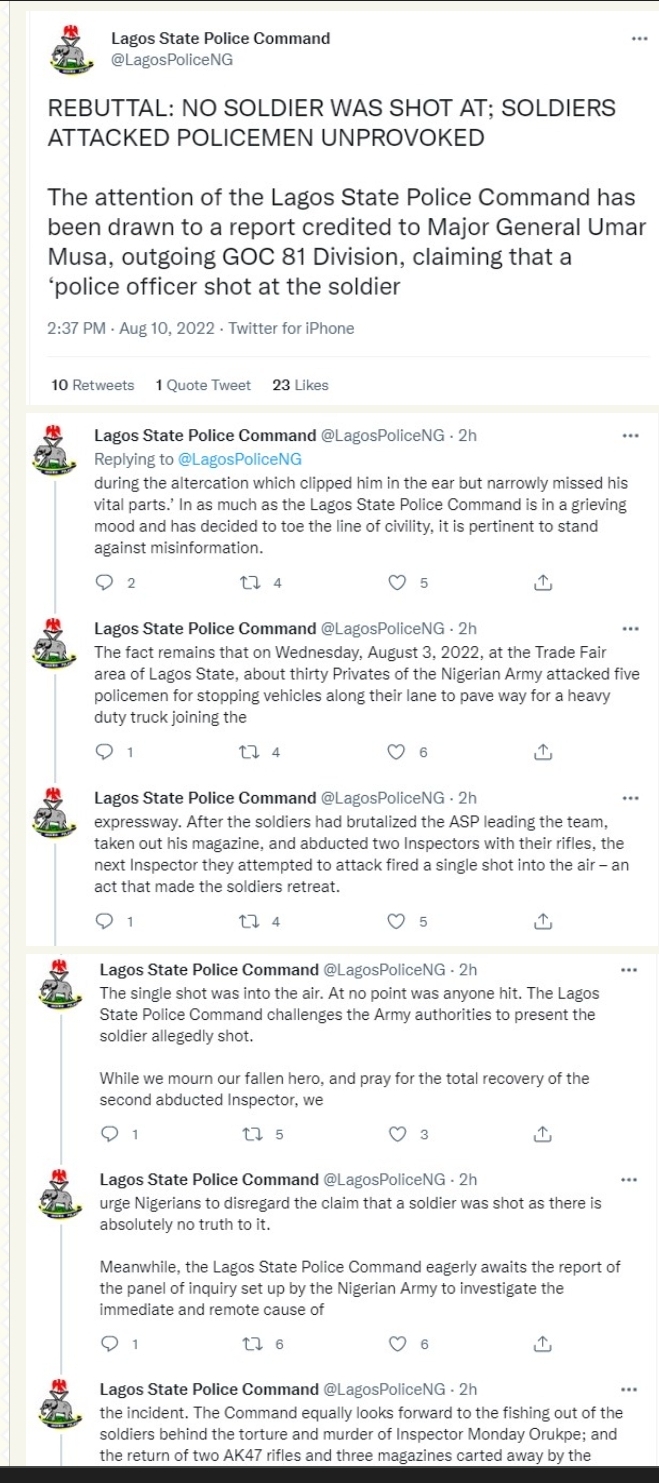Open more options on the 'urge Nigerians' tweet
Viewport: 659px width, 1483px height.
[630, 1179]
